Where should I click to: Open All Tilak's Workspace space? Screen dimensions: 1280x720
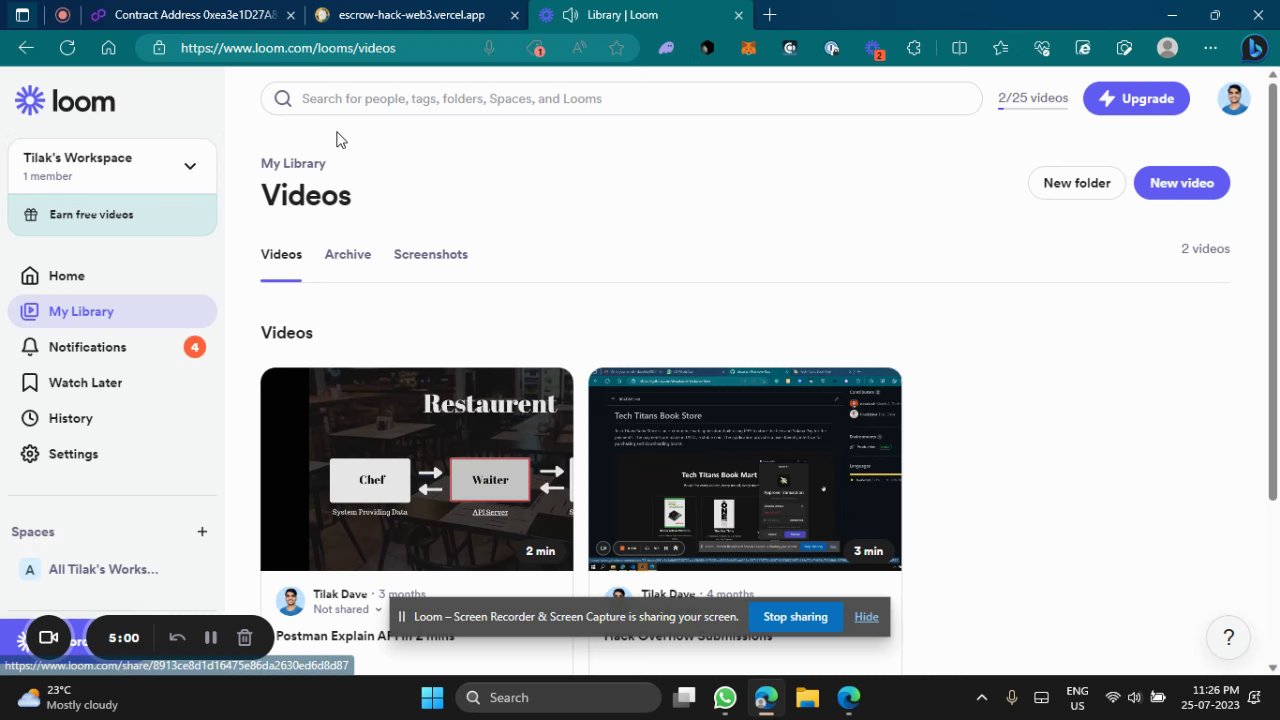(112, 570)
